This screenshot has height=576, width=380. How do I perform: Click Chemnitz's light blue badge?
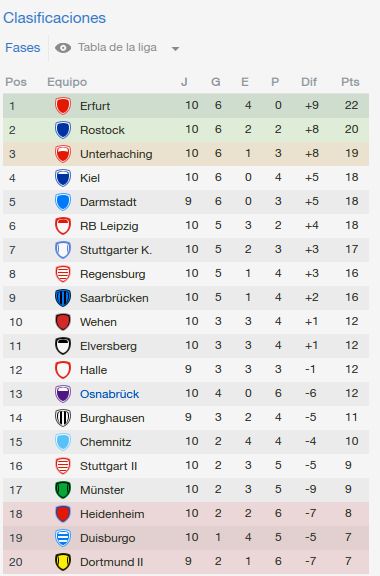(x=63, y=442)
